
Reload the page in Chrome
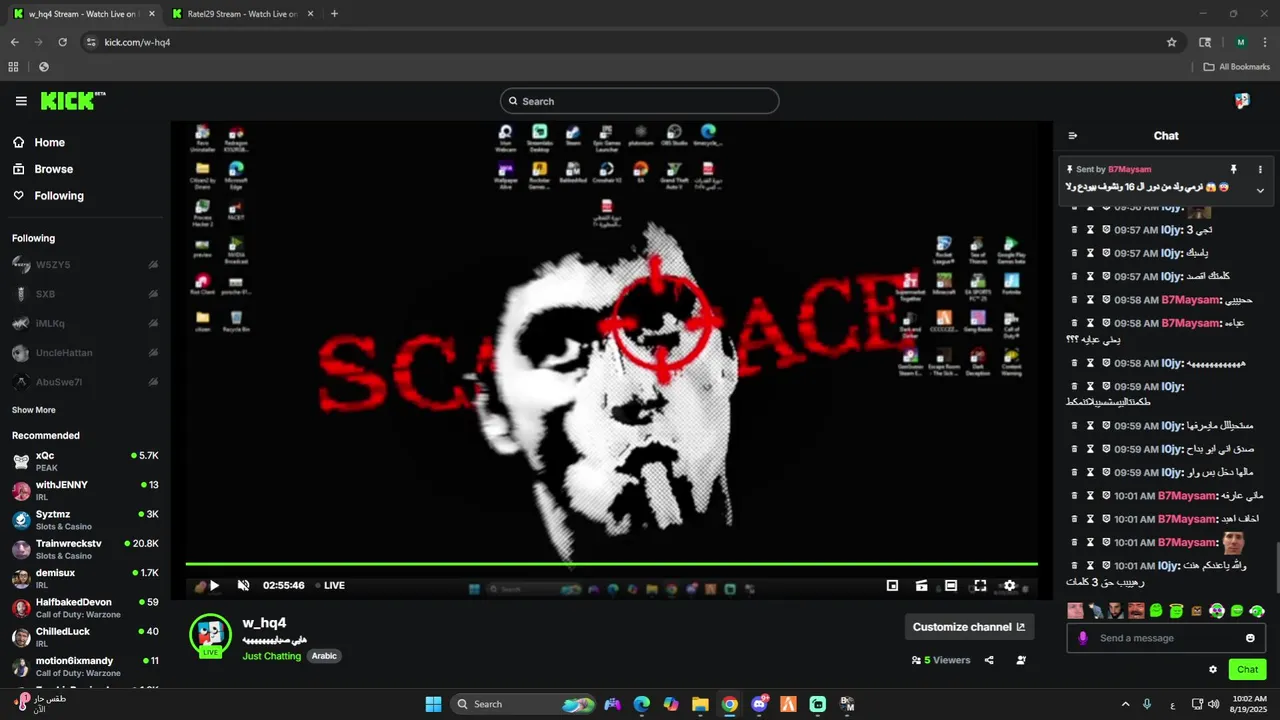[x=62, y=42]
